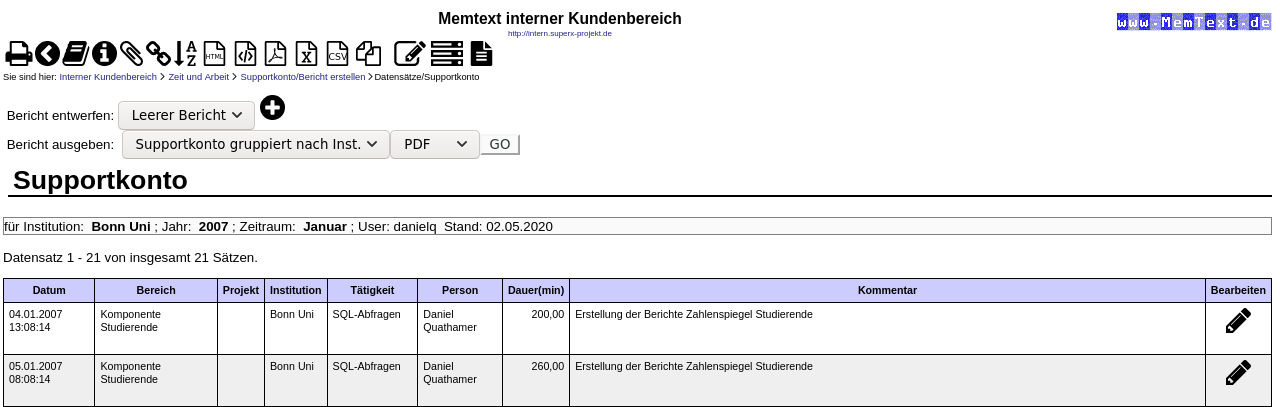This screenshot has width=1280, height=407.
Task: Expand 'Supportkonto gruppiert nach Inst.' dropdown
Action: (x=256, y=145)
